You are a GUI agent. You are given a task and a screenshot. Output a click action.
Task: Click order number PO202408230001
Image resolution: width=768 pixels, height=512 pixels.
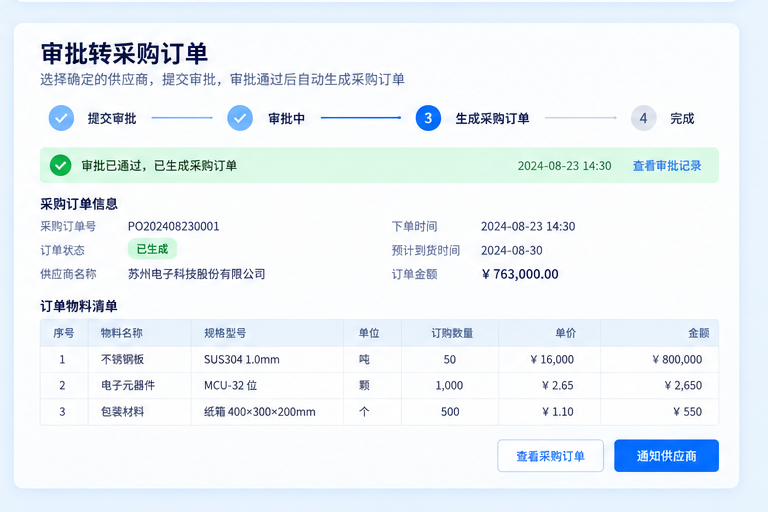point(173,226)
